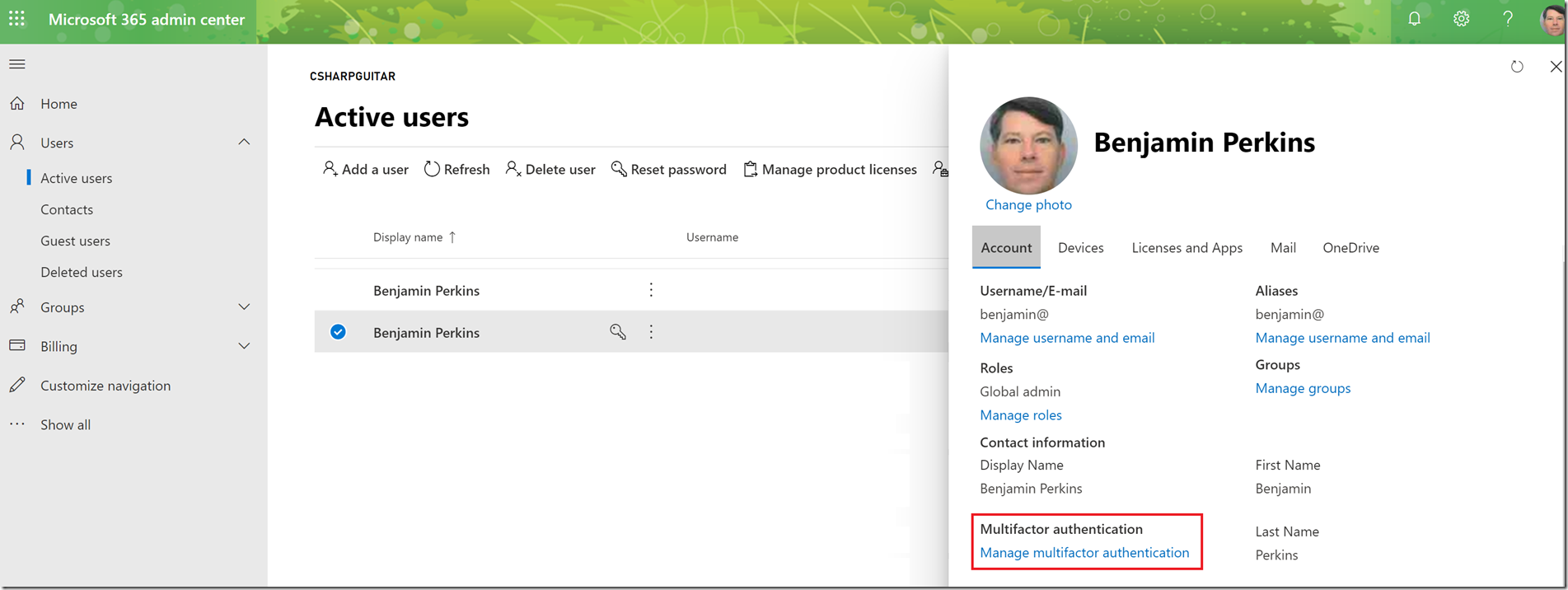Click the Manage roles link
1568x590 pixels.
point(1021,415)
